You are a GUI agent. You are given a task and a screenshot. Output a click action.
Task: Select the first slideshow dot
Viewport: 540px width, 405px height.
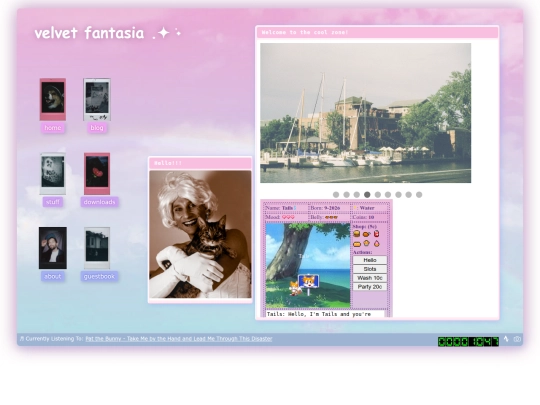point(336,195)
